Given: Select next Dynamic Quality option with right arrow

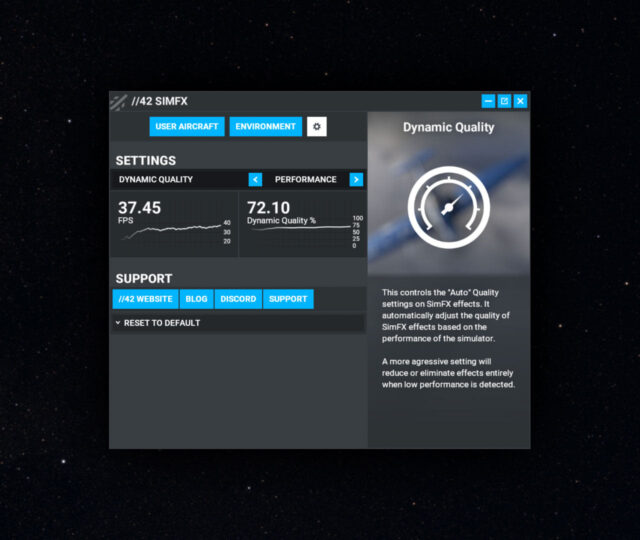Looking at the screenshot, I should pos(356,180).
